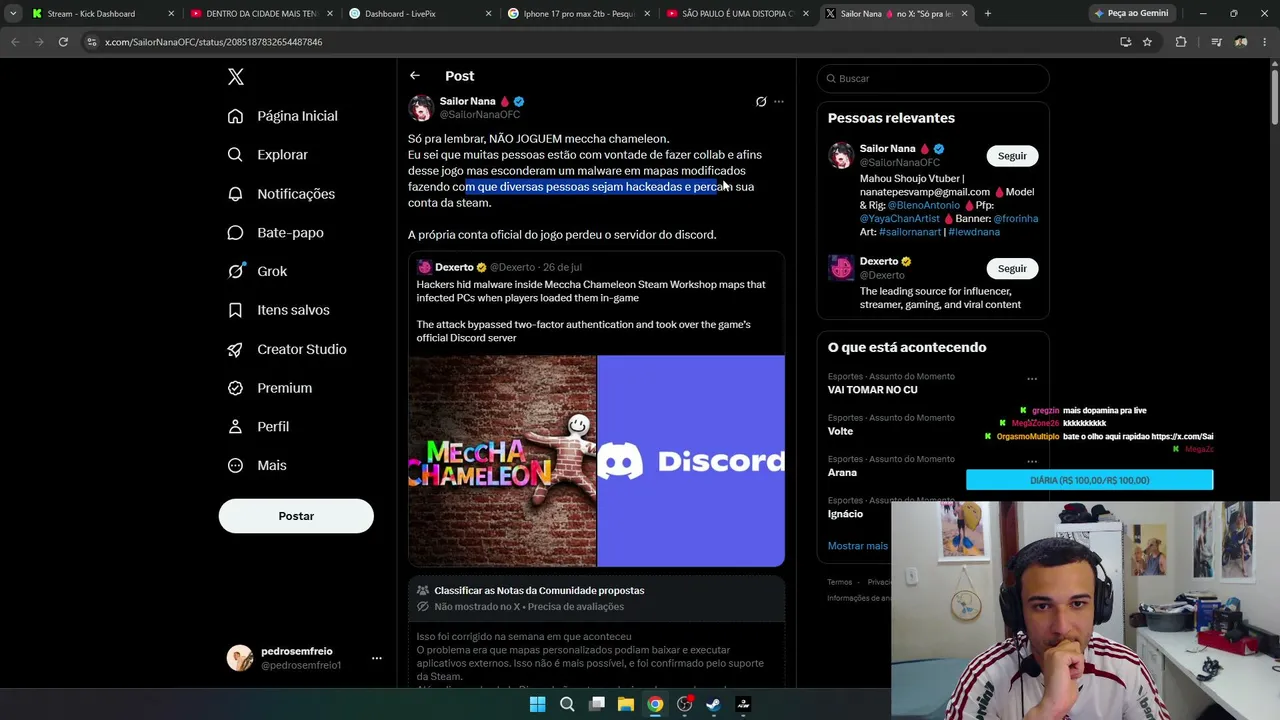Click Sailor Nana's avatar on the post
Viewport: 1280px width, 720px height.
(421, 107)
